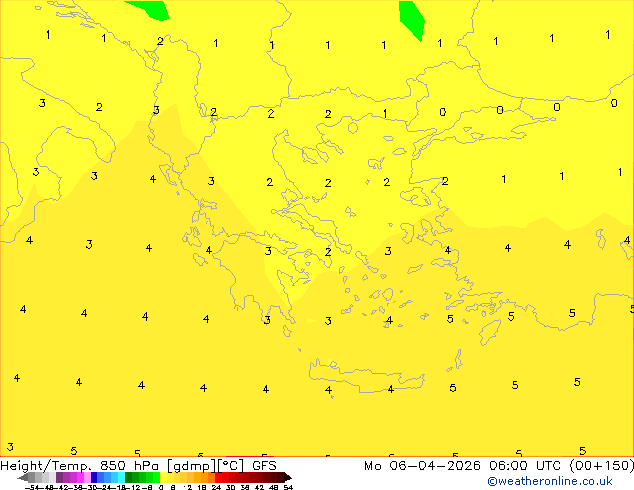
Task: Click the dark maroon right arrow tip of scale
Action: click(288, 478)
